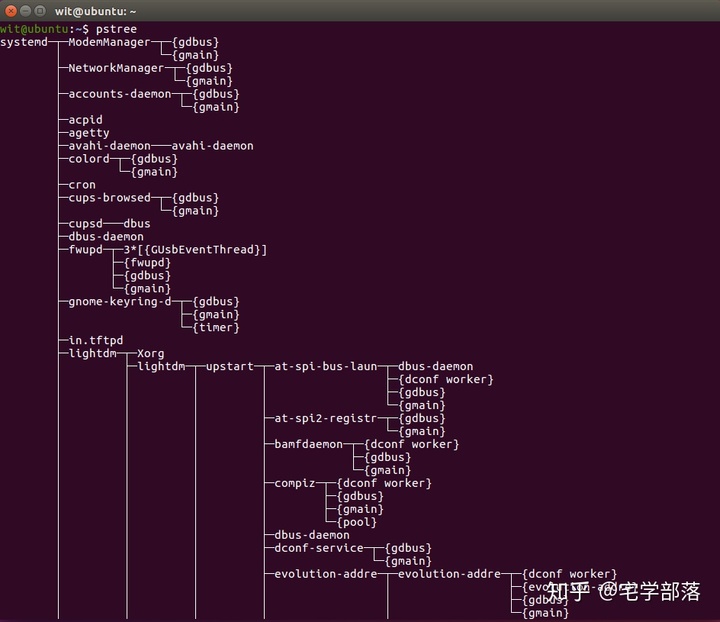Click '{gdbus}' next to dconf-service
This screenshot has width=720, height=622.
point(408,548)
